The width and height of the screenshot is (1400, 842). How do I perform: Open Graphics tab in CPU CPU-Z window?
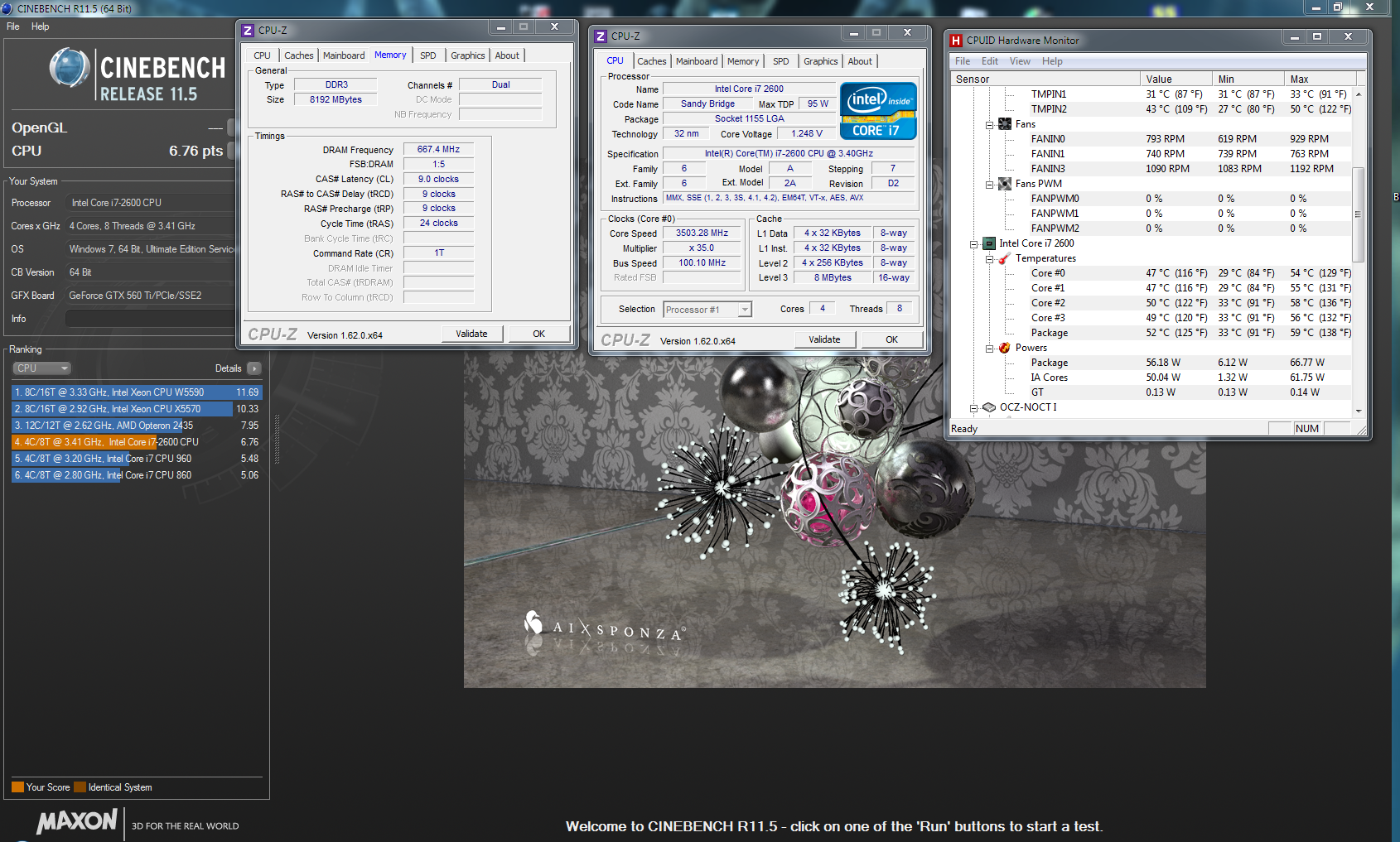[x=821, y=61]
